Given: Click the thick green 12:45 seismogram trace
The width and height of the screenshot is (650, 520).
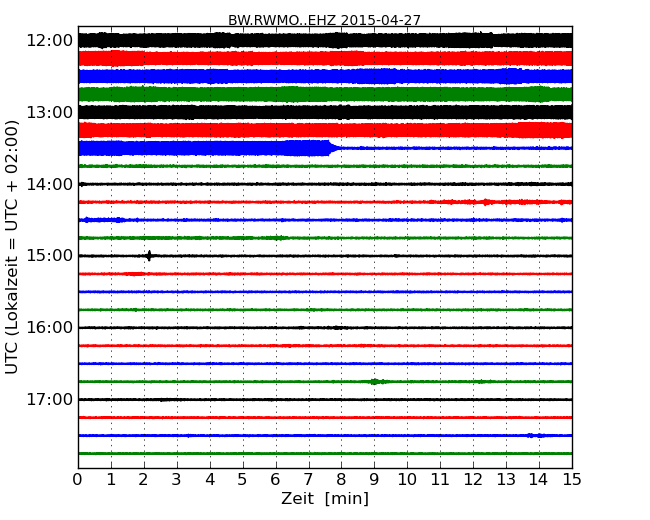Looking at the screenshot, I should 325,95.
